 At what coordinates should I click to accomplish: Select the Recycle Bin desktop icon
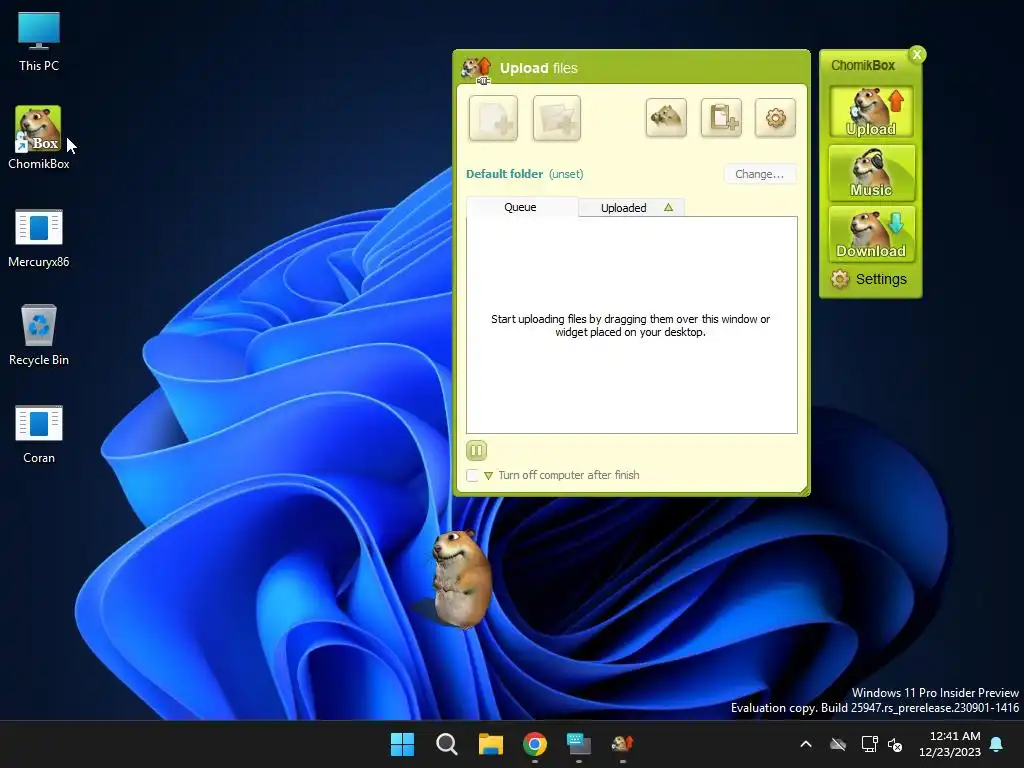[39, 335]
